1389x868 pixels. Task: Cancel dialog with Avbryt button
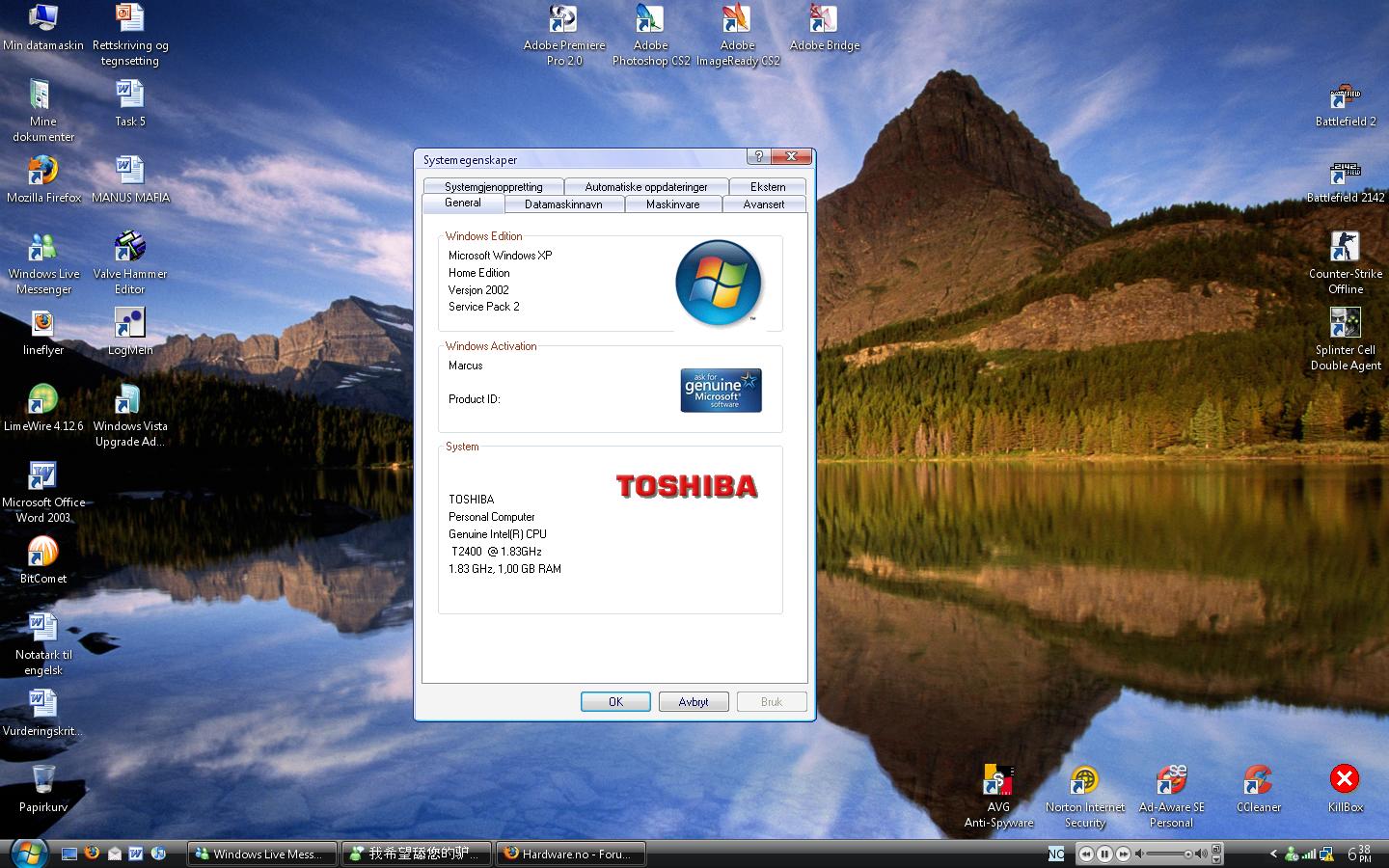(694, 701)
